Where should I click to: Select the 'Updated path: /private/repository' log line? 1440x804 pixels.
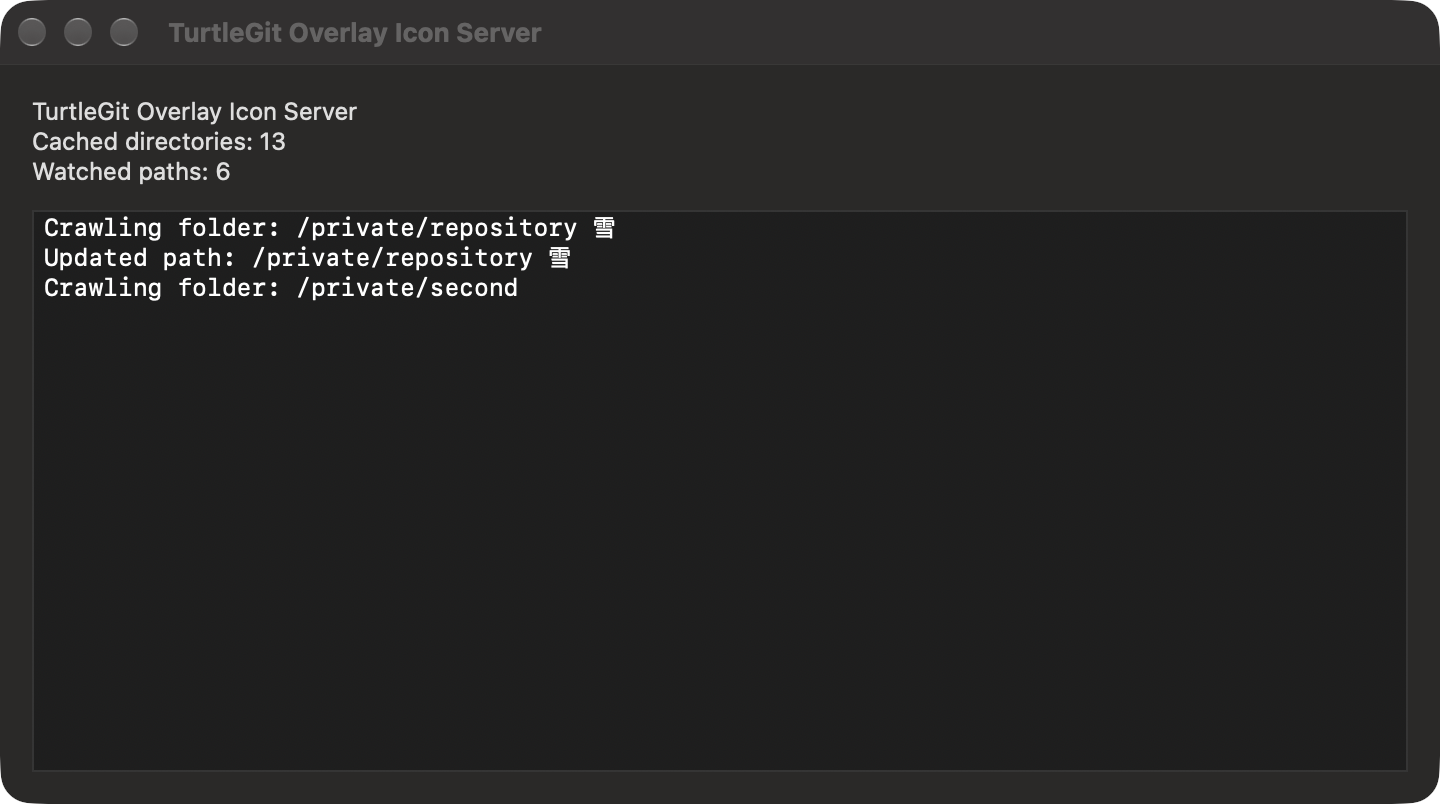(x=307, y=258)
